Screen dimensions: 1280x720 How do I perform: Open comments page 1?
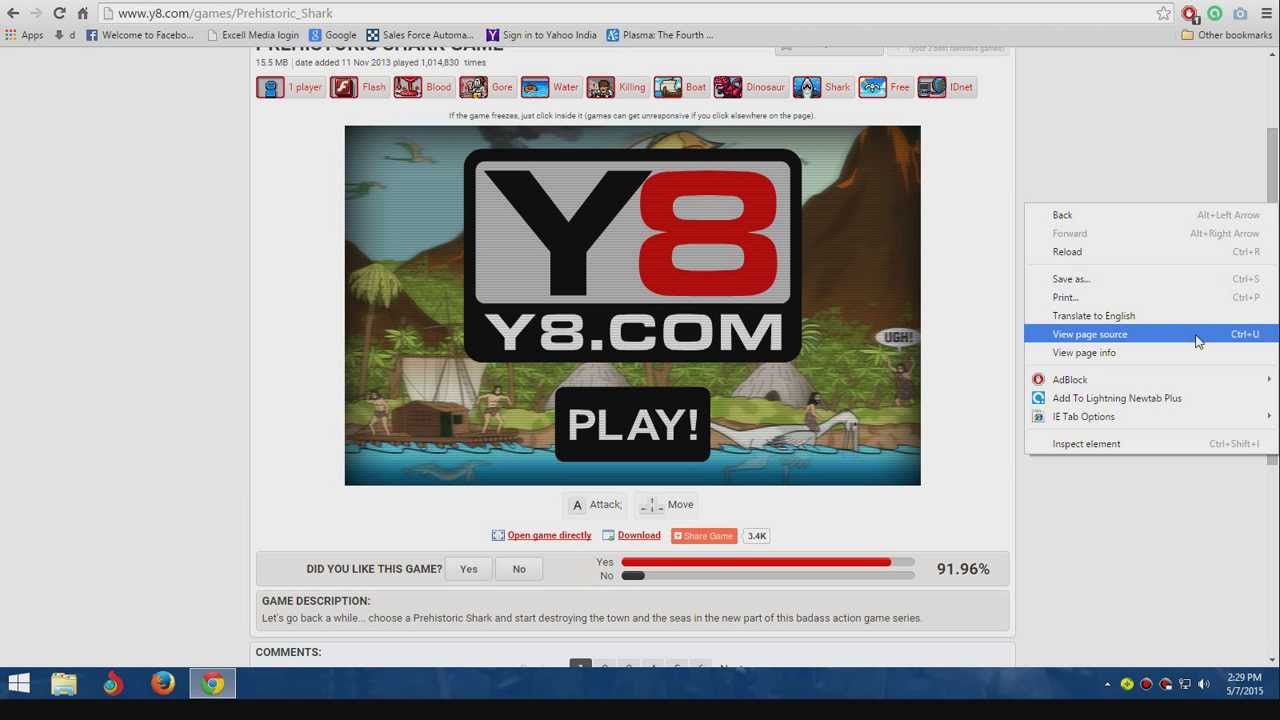(x=580, y=663)
